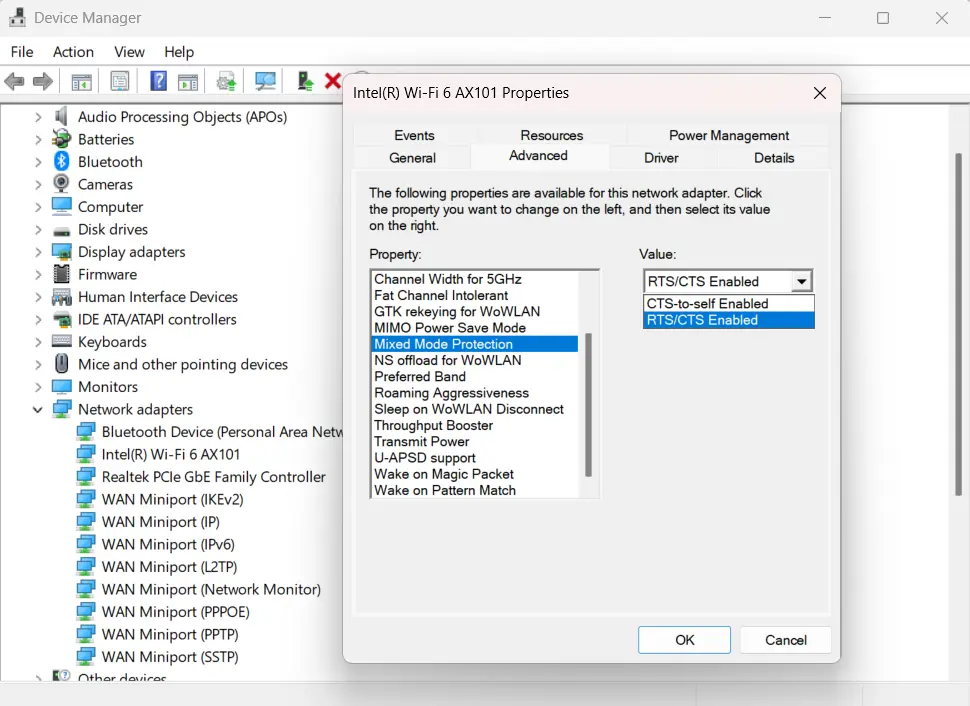Click the Display adapters icon

pos(61,251)
